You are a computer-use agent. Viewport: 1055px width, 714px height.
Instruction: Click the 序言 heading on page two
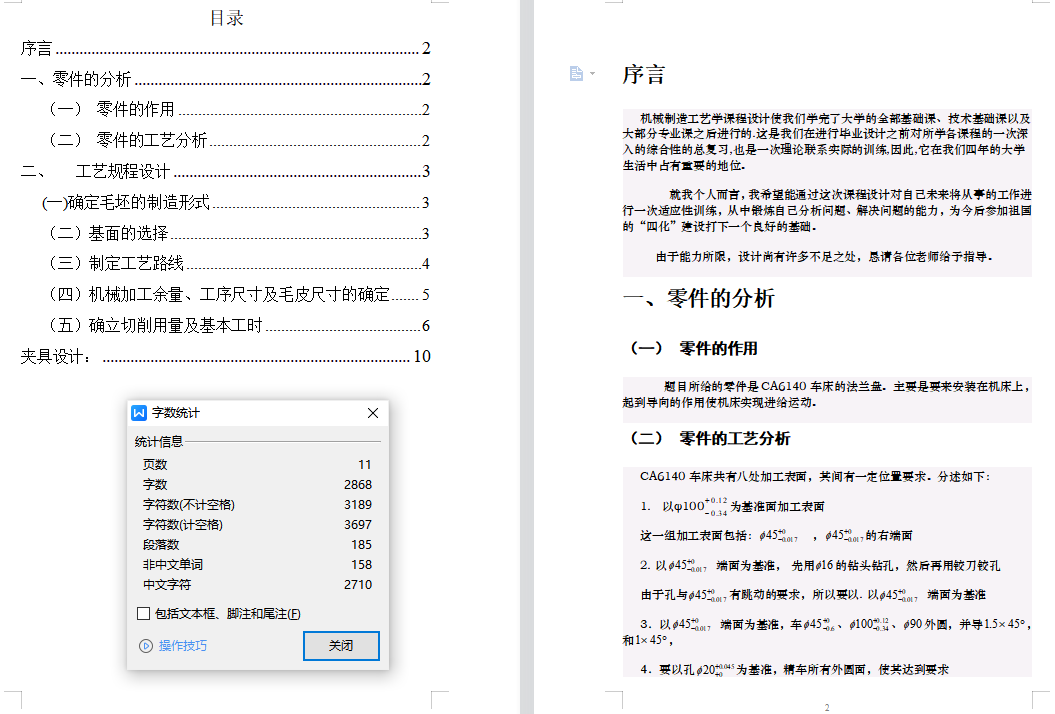pos(644,74)
